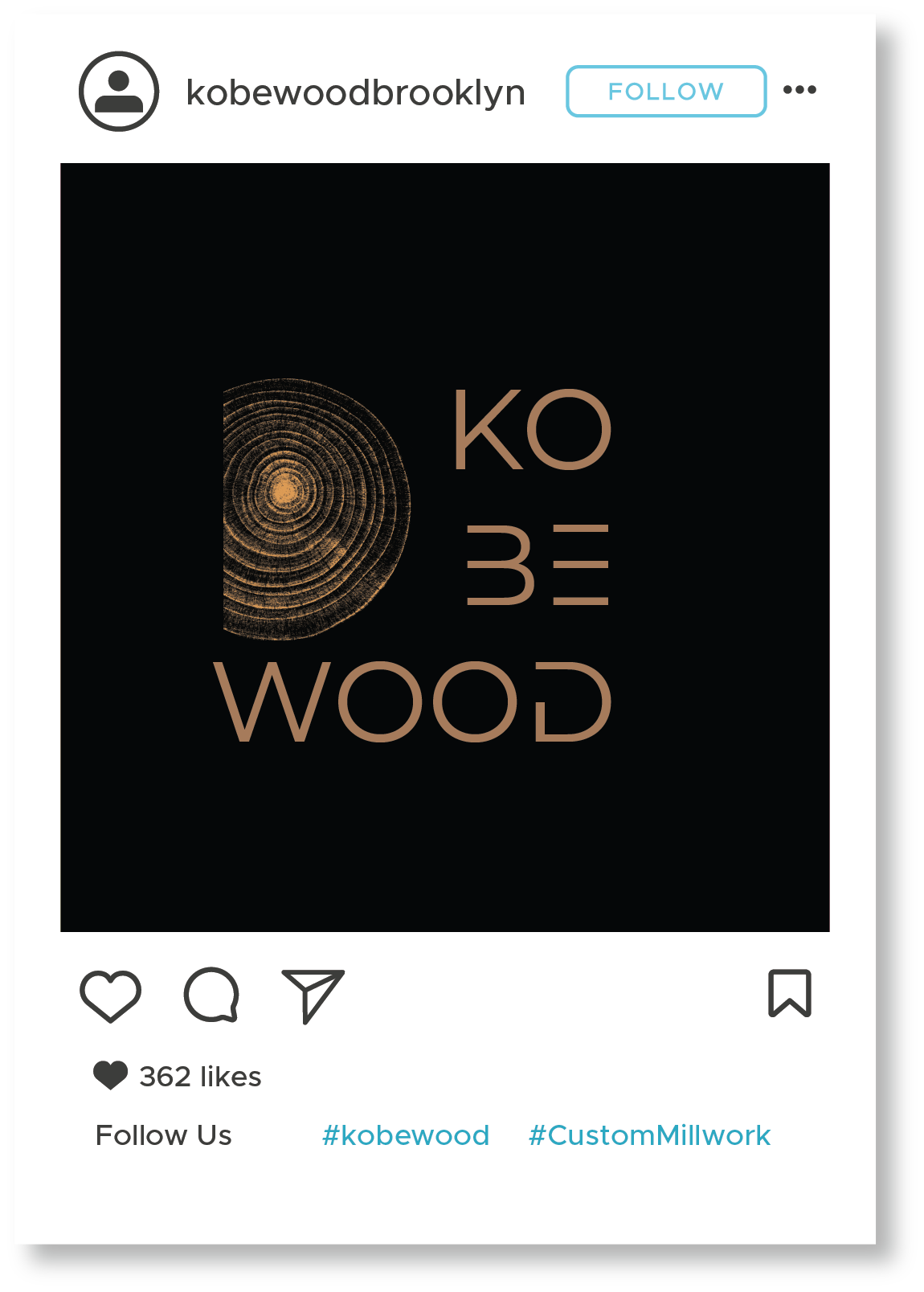
Task: Click the stylized BE lettering in the logo
Action: click(538, 565)
